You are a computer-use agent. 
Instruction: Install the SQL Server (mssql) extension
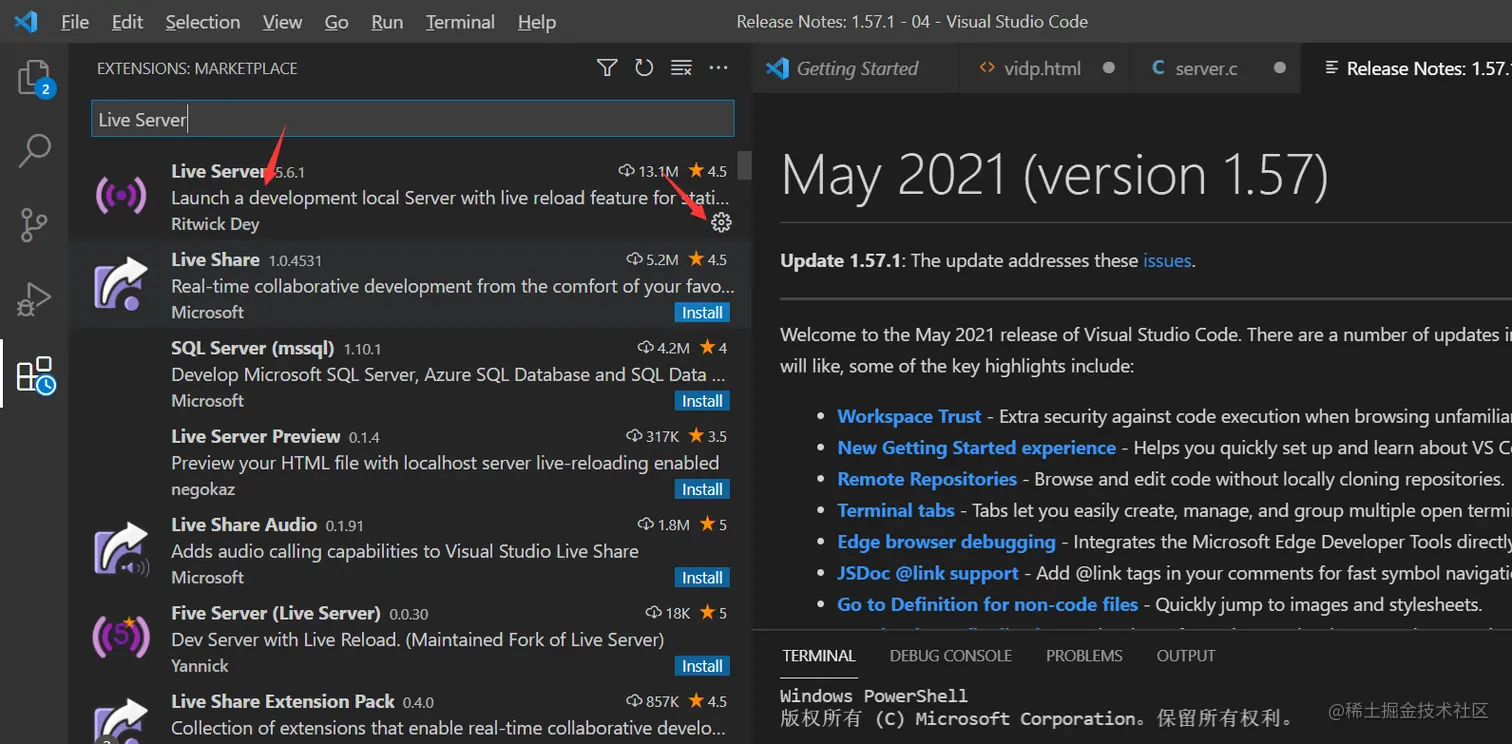(x=702, y=401)
